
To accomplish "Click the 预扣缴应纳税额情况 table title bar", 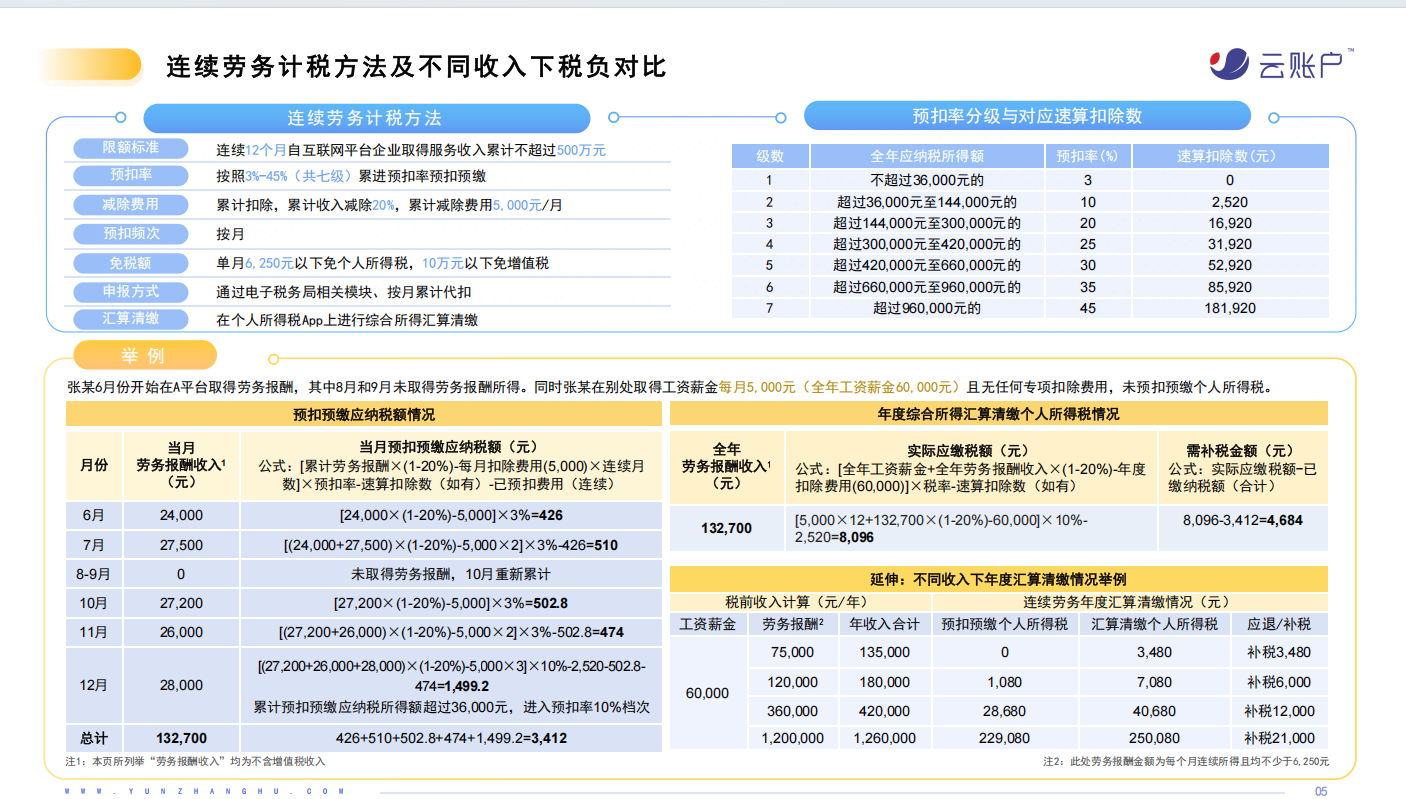I will pos(363,414).
